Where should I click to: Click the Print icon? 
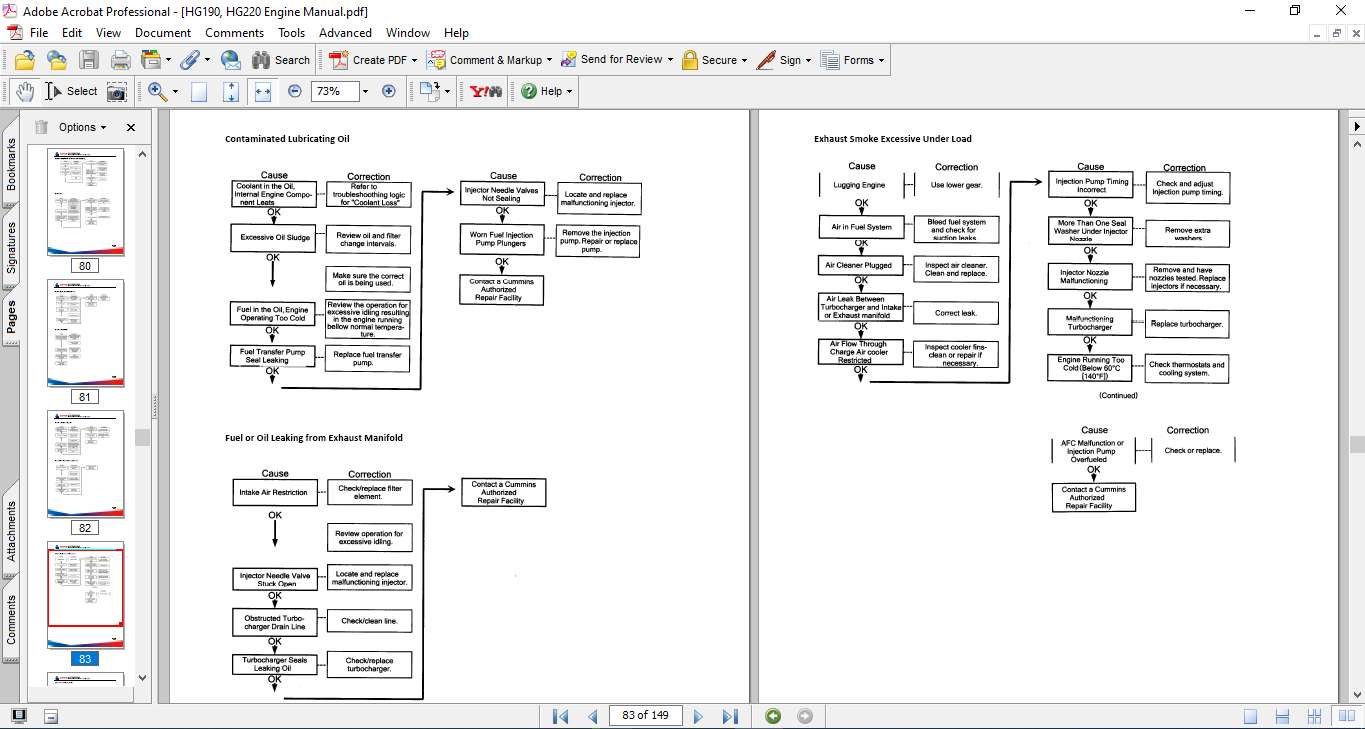120,60
